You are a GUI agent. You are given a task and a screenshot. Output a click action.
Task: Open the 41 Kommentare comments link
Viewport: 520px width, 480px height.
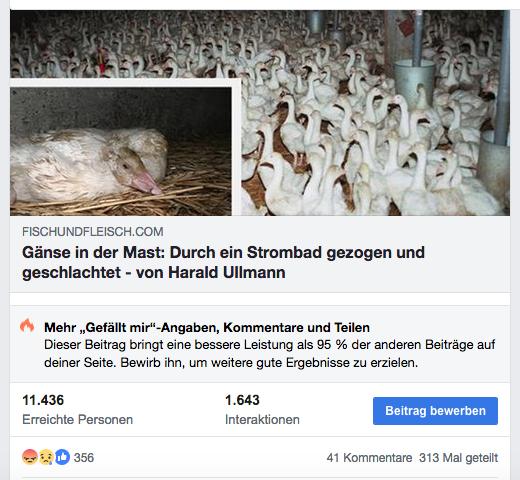tap(369, 458)
